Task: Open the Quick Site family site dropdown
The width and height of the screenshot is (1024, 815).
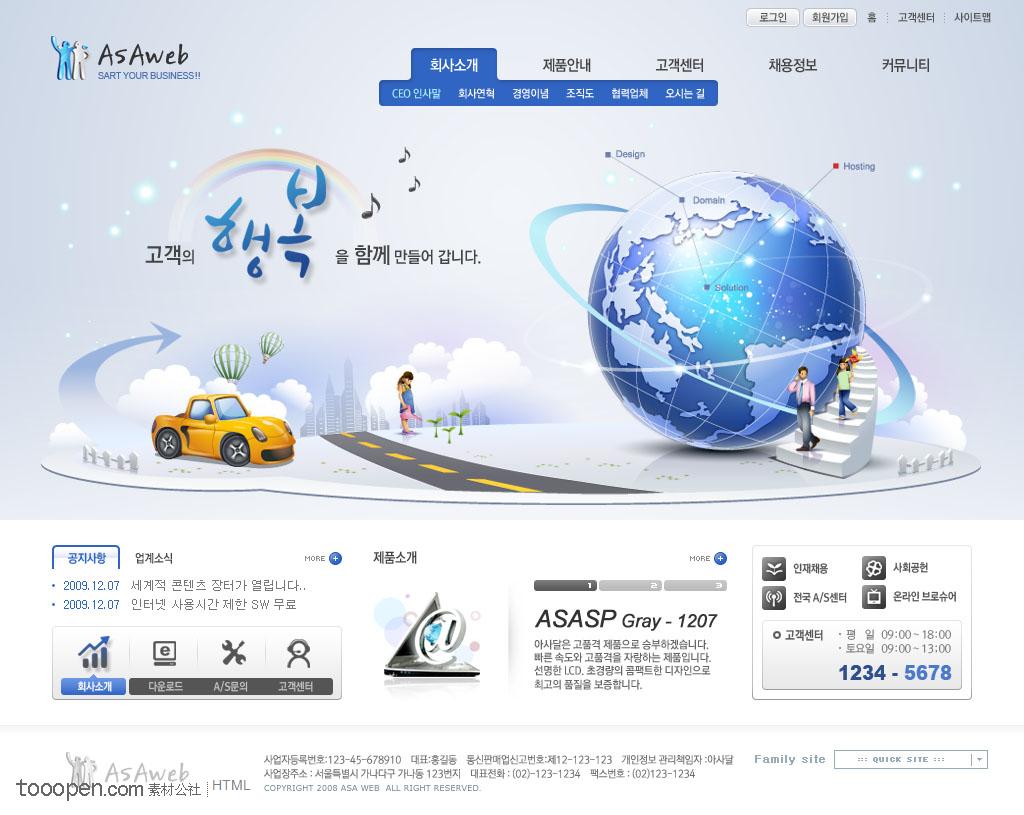Action: (910, 759)
